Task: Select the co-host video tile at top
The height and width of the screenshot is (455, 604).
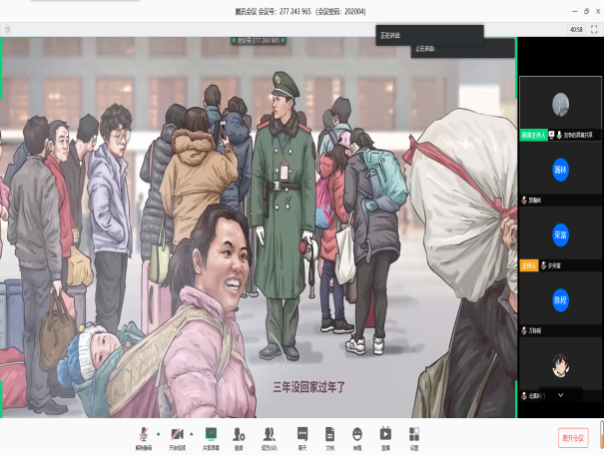Action: [560, 103]
